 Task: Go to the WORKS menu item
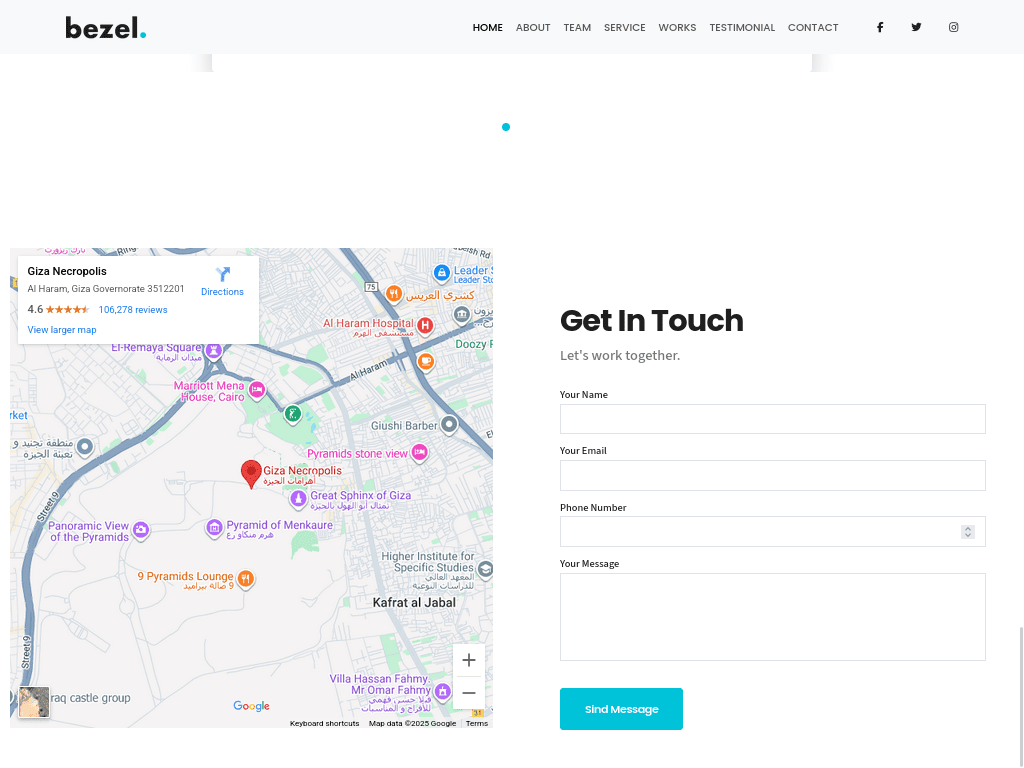tap(677, 27)
